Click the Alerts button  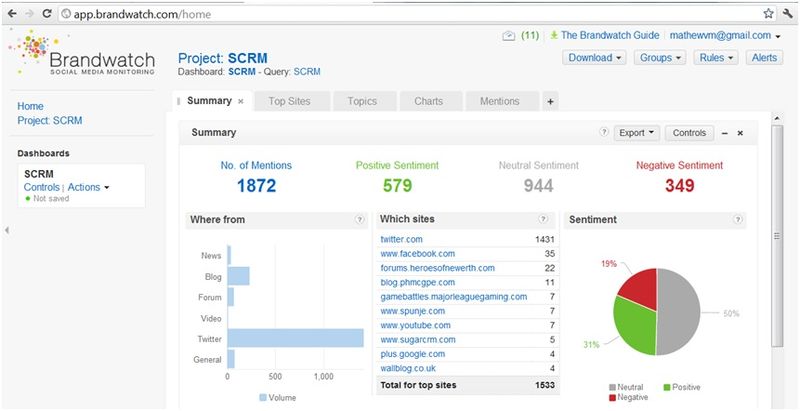[x=764, y=58]
